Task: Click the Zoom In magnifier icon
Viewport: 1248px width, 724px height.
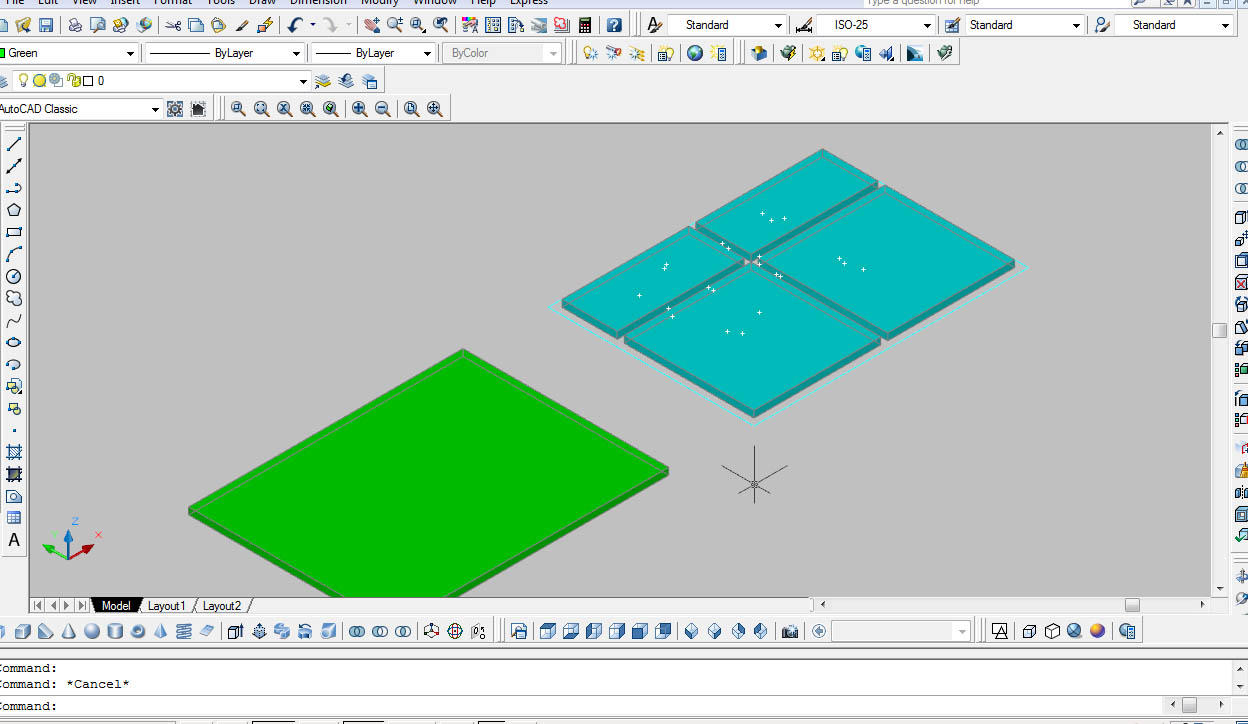Action: pyautogui.click(x=360, y=109)
